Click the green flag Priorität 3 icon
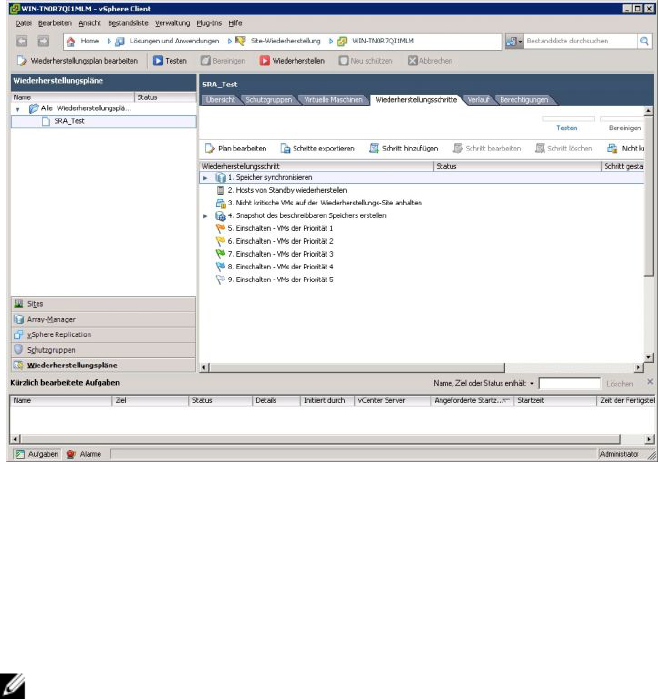The image size is (658, 699). 220,254
